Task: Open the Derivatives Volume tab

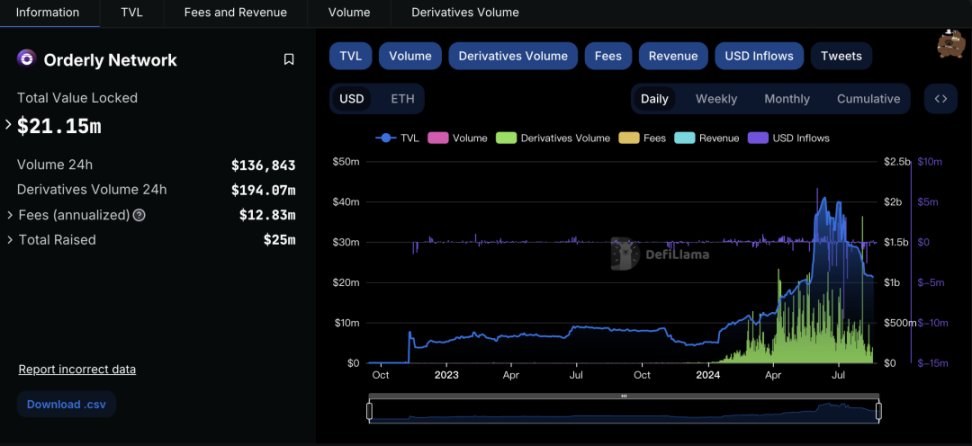Action: (x=465, y=13)
